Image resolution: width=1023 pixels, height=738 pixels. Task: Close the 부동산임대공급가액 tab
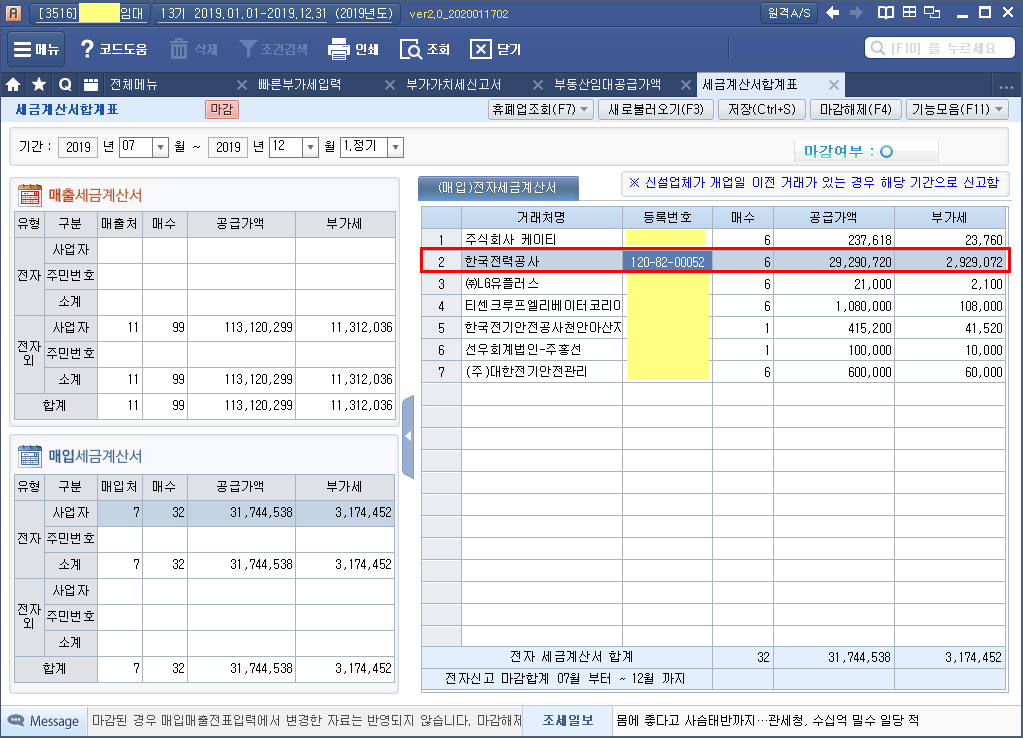686,85
